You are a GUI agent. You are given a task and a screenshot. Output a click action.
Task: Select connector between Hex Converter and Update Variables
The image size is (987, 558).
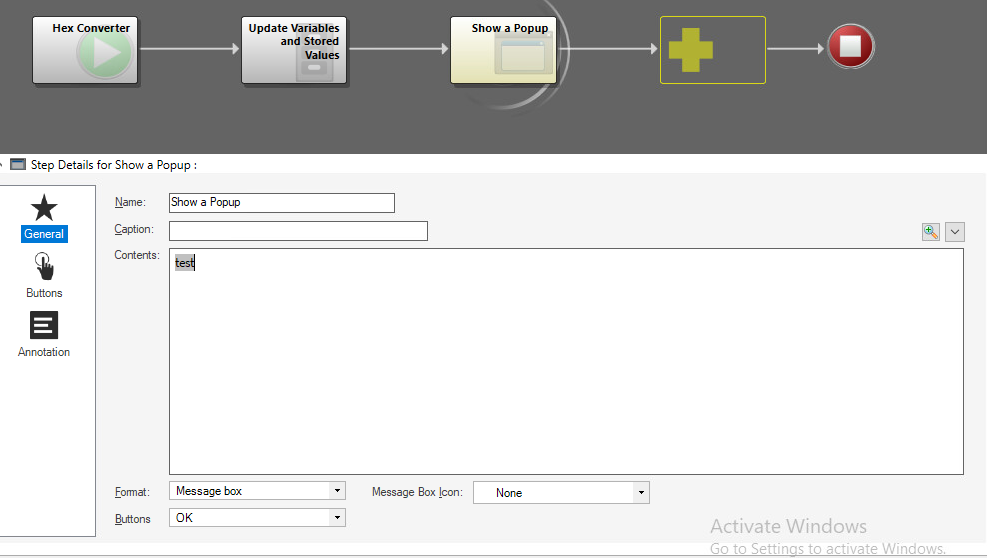point(189,48)
